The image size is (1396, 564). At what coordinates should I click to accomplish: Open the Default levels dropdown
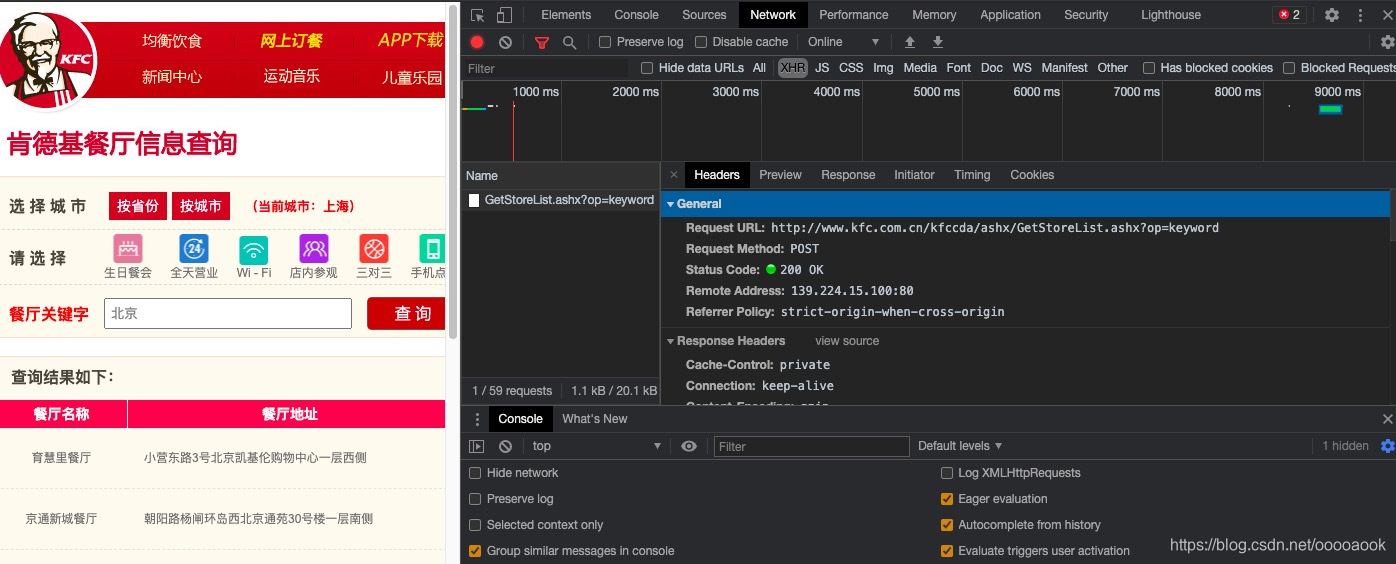[x=960, y=446]
